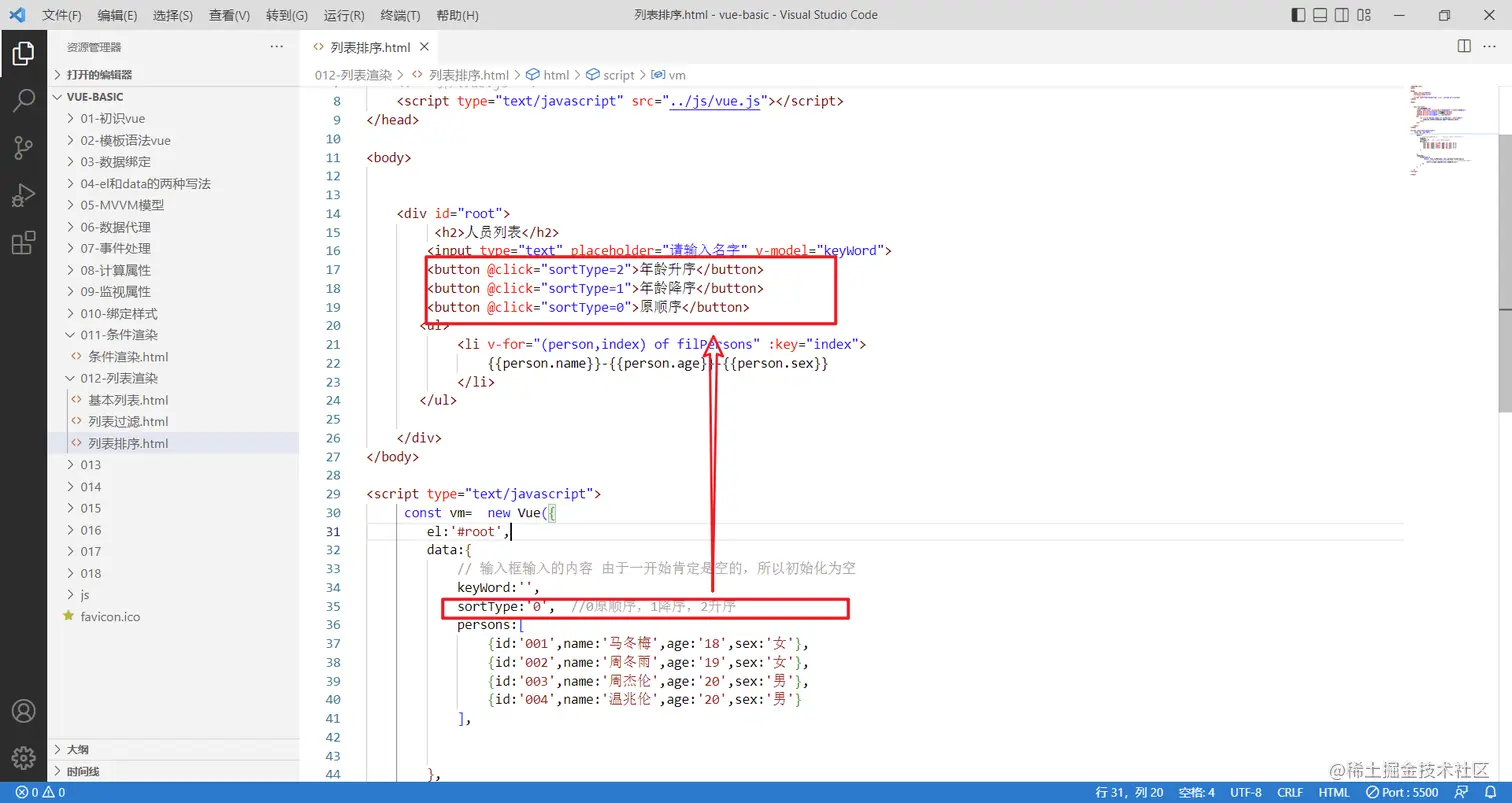
Task: Split the editor to the right
Action: tap(1464, 47)
